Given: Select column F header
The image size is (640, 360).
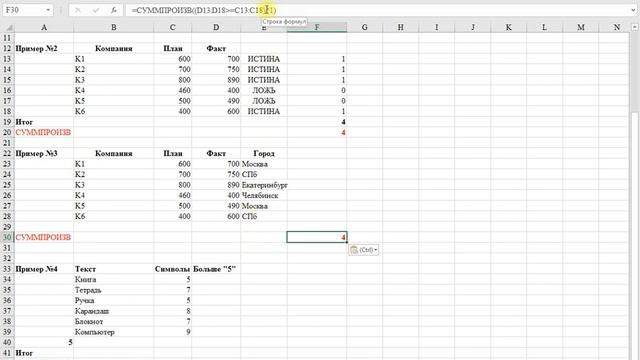Looking at the screenshot, I should 317,27.
